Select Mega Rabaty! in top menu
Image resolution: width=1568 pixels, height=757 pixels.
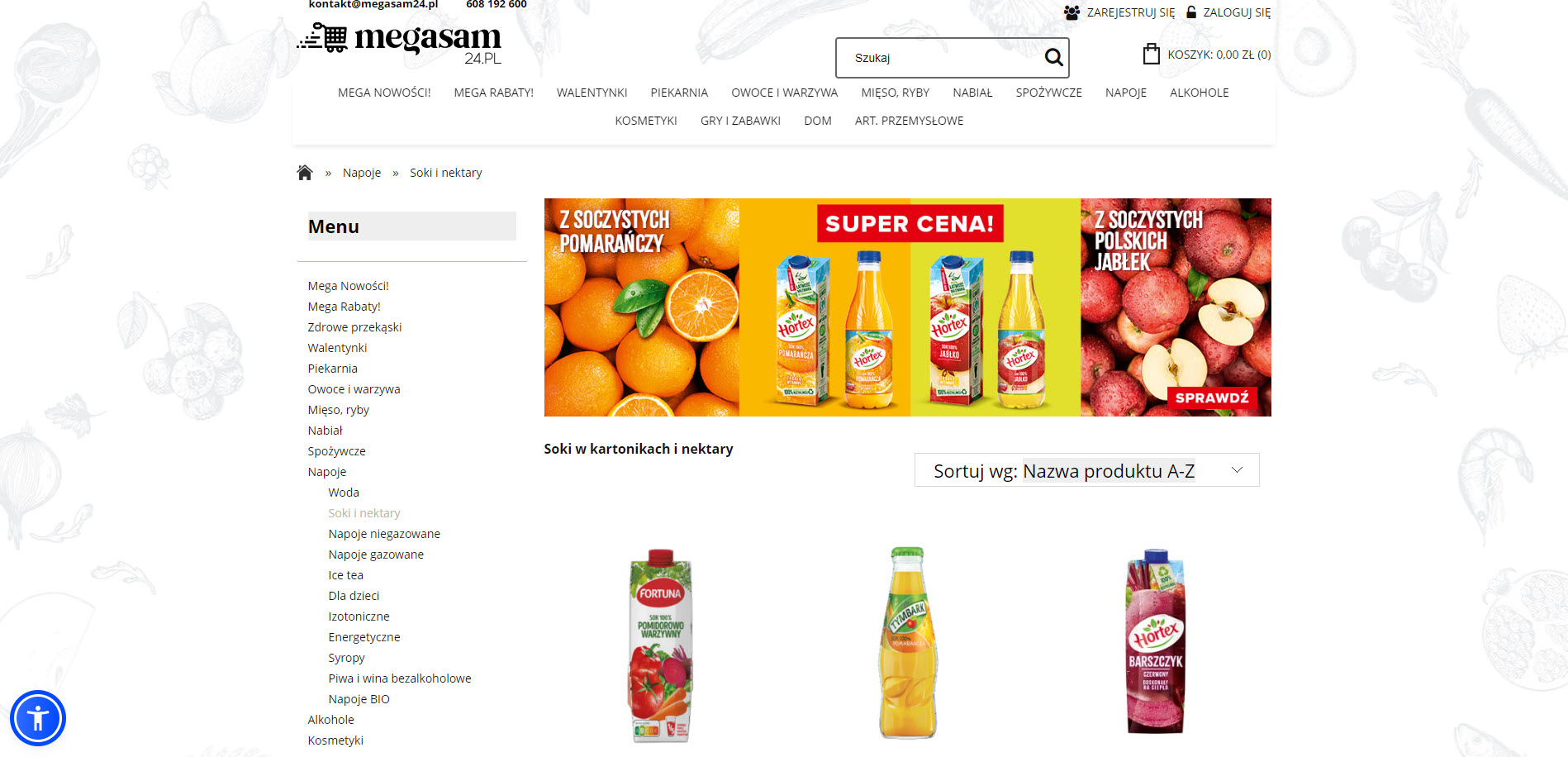pos(493,93)
